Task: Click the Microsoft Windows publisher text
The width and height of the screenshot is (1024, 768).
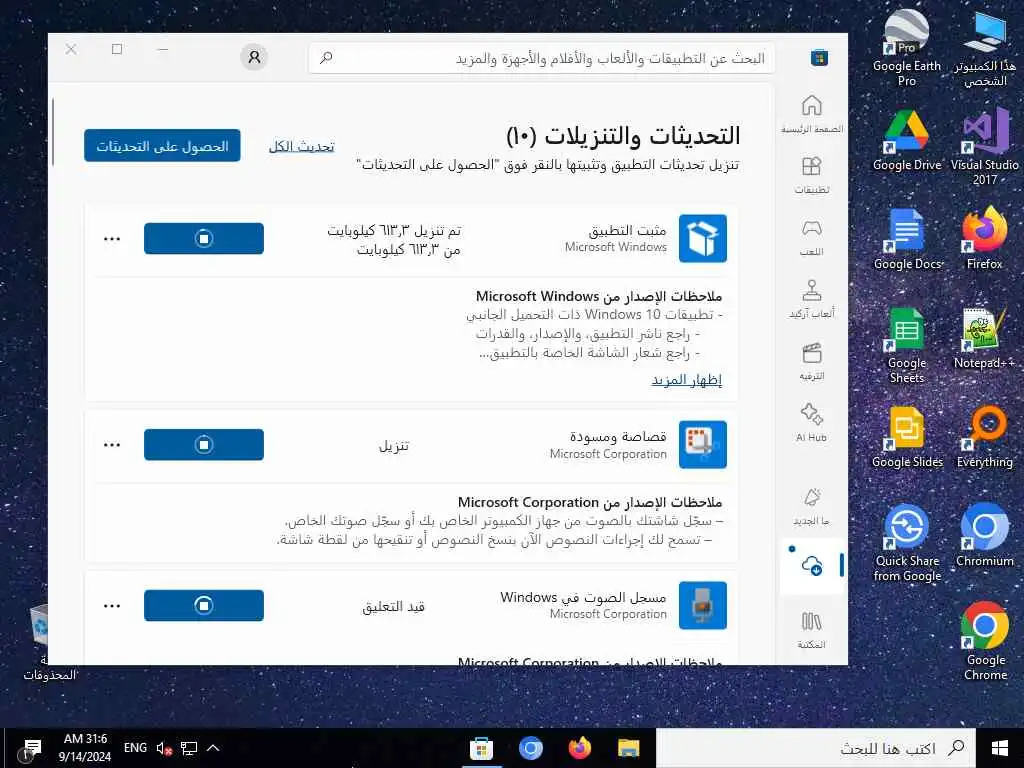Action: 616,247
